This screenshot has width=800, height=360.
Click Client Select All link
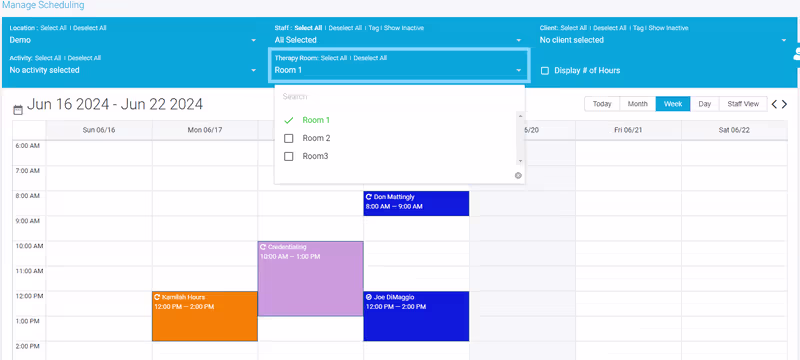[573, 28]
